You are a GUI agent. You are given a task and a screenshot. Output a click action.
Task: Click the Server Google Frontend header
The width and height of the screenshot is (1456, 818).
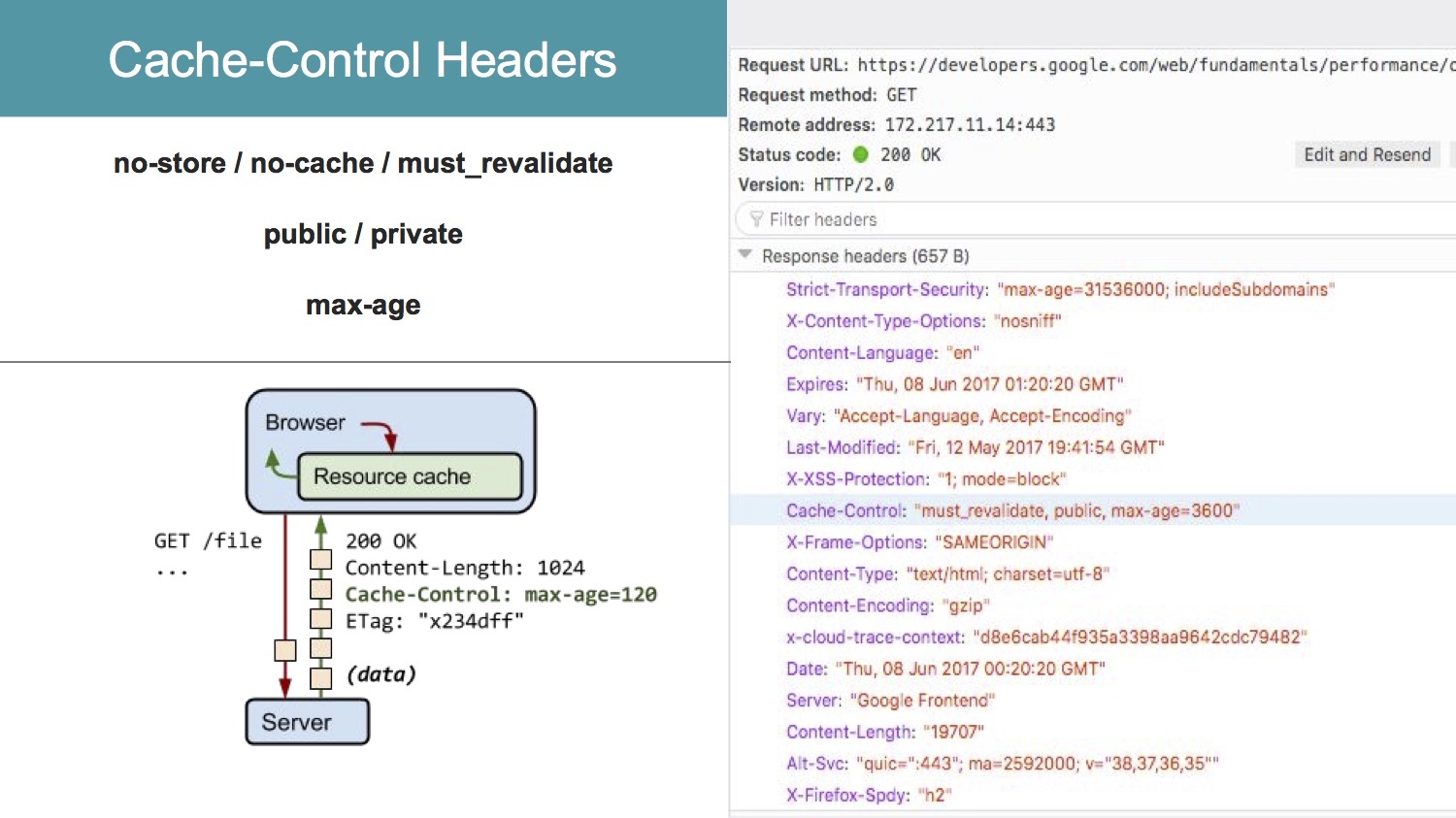tap(893, 700)
